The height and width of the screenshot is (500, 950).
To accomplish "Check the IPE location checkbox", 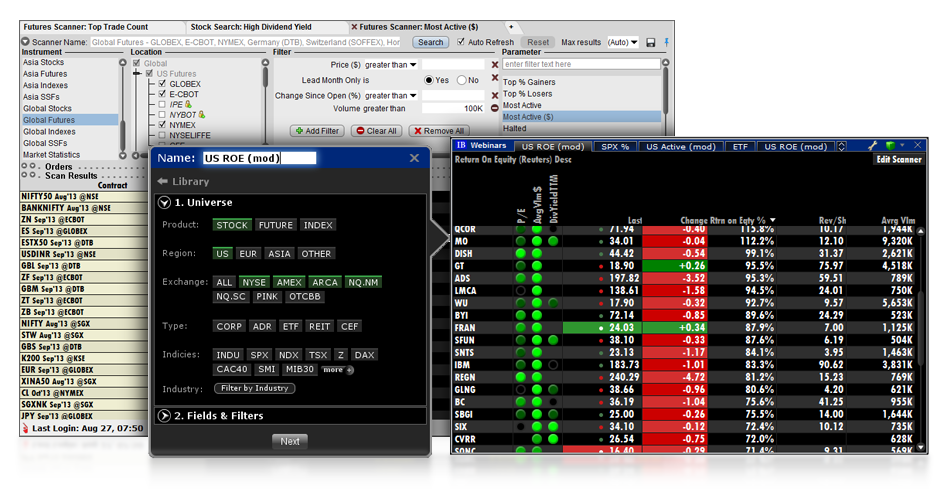I will click(x=162, y=104).
